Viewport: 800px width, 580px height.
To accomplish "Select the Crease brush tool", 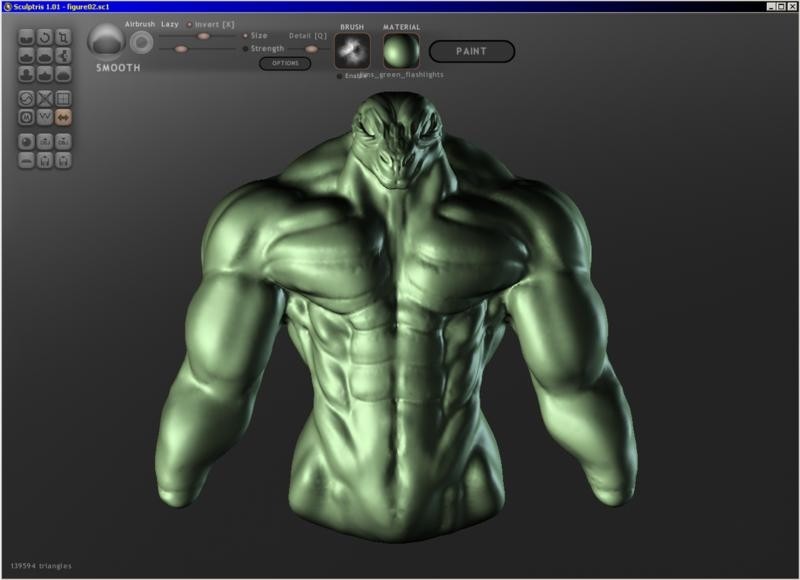I will point(27,38).
